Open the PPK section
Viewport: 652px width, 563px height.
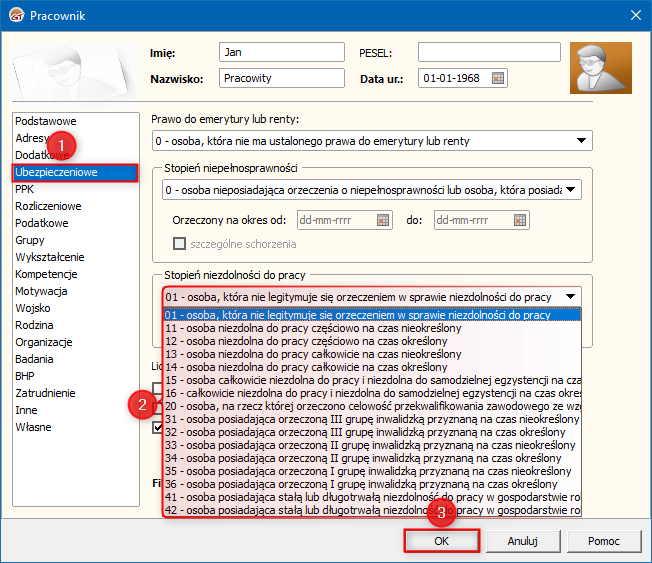[75, 189]
